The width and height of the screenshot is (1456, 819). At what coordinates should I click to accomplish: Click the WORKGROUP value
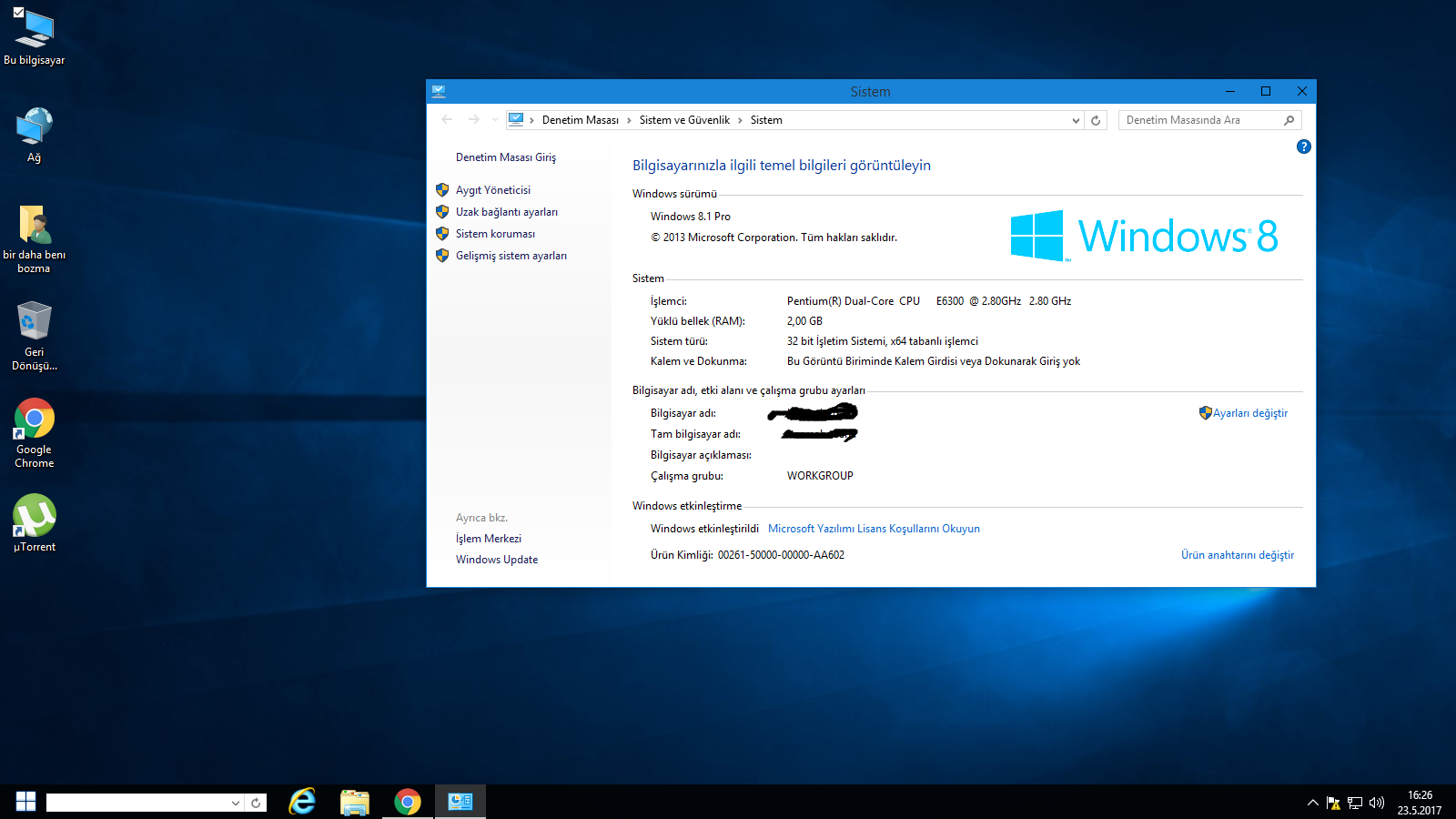(820, 476)
